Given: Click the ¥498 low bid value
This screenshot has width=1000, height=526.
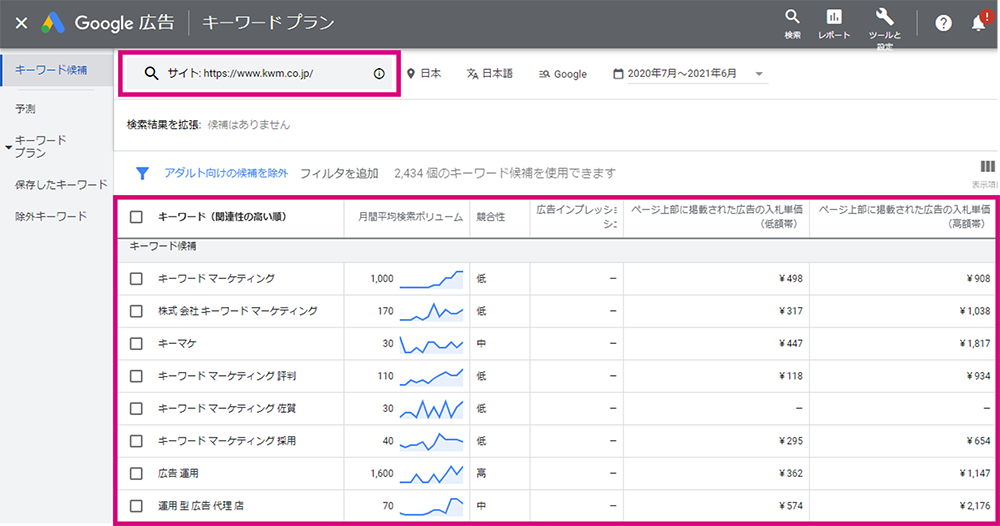Looking at the screenshot, I should coord(791,279).
